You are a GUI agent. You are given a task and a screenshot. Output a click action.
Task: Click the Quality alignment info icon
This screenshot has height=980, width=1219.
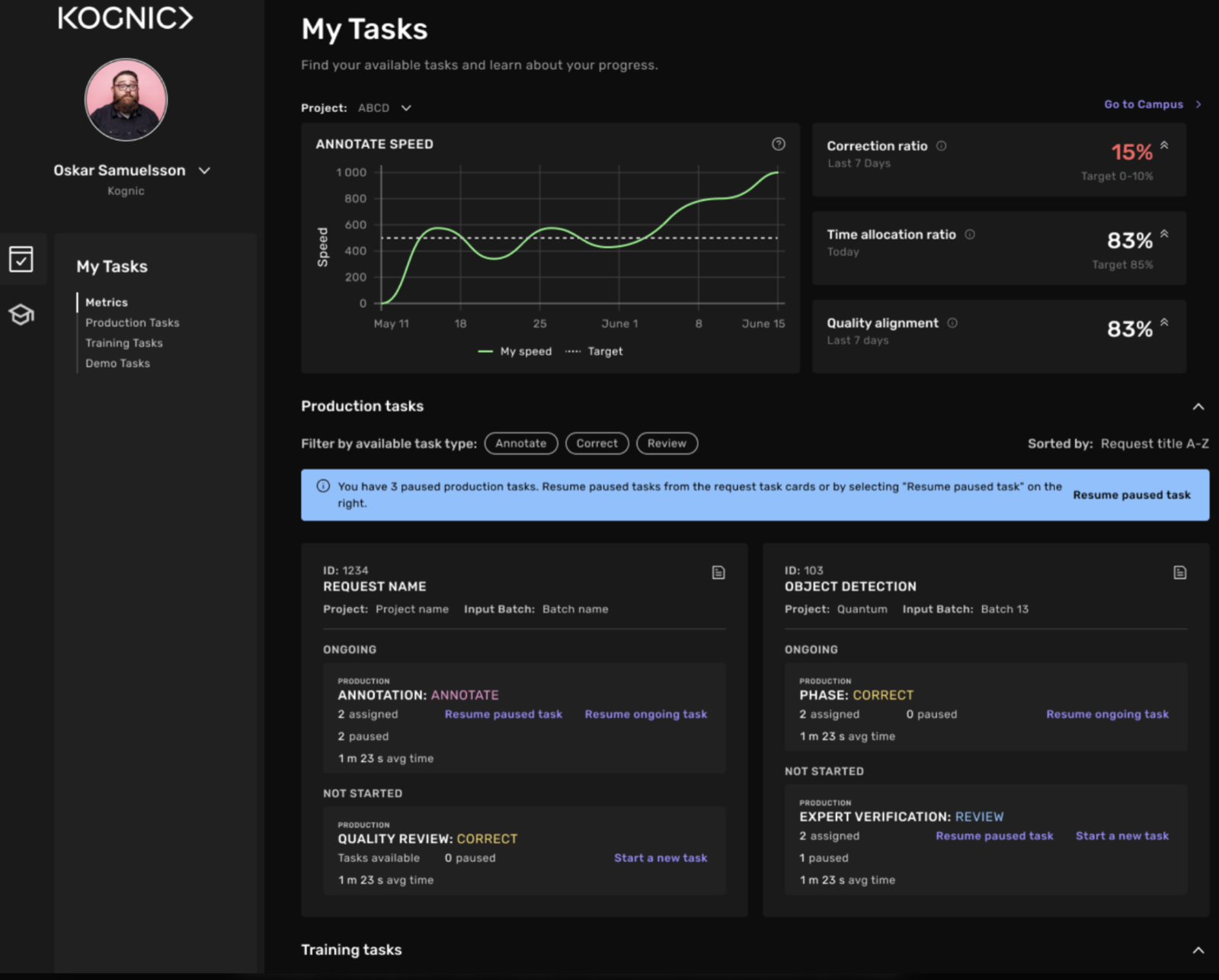[952, 323]
